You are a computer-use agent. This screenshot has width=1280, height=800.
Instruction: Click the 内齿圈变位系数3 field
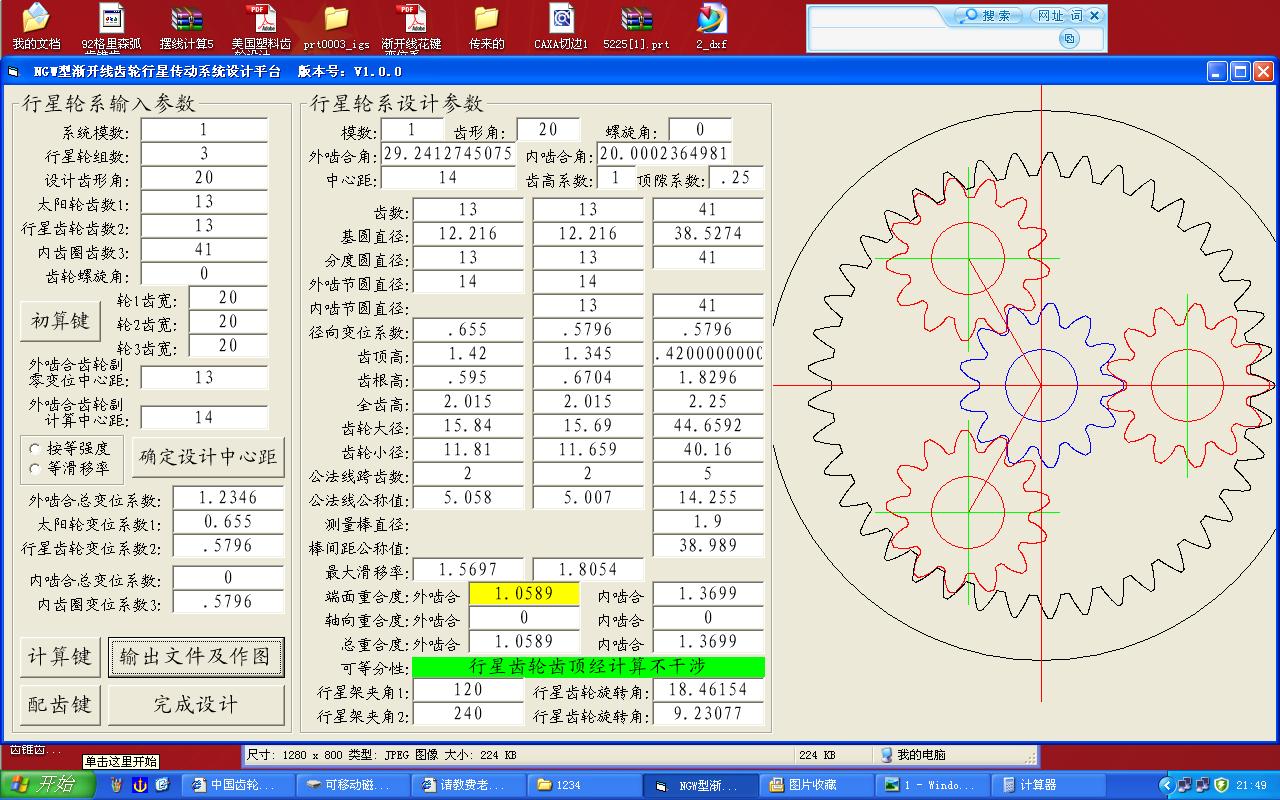[228, 602]
